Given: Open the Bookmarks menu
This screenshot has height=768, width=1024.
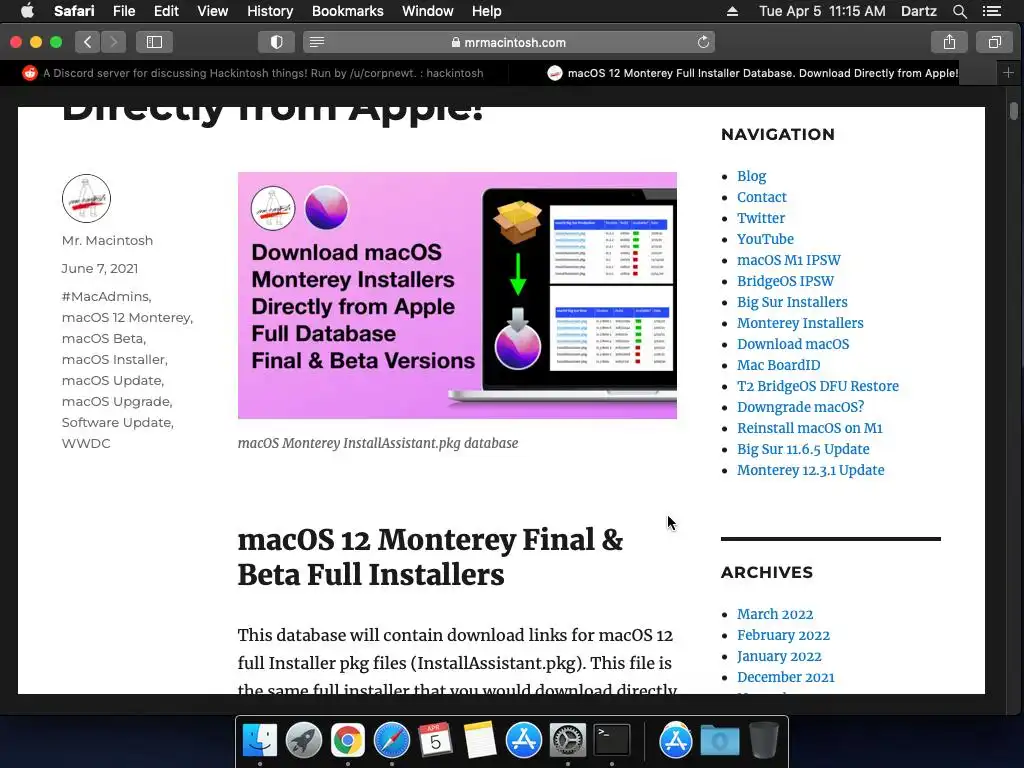Looking at the screenshot, I should pyautogui.click(x=347, y=11).
